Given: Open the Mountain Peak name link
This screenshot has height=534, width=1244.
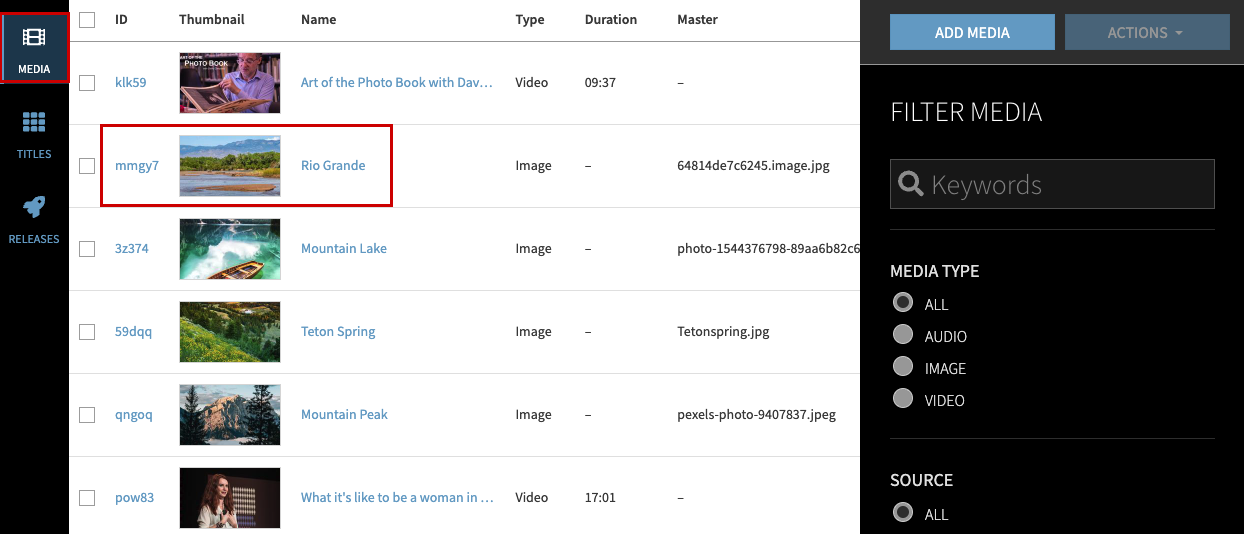Looking at the screenshot, I should (344, 414).
